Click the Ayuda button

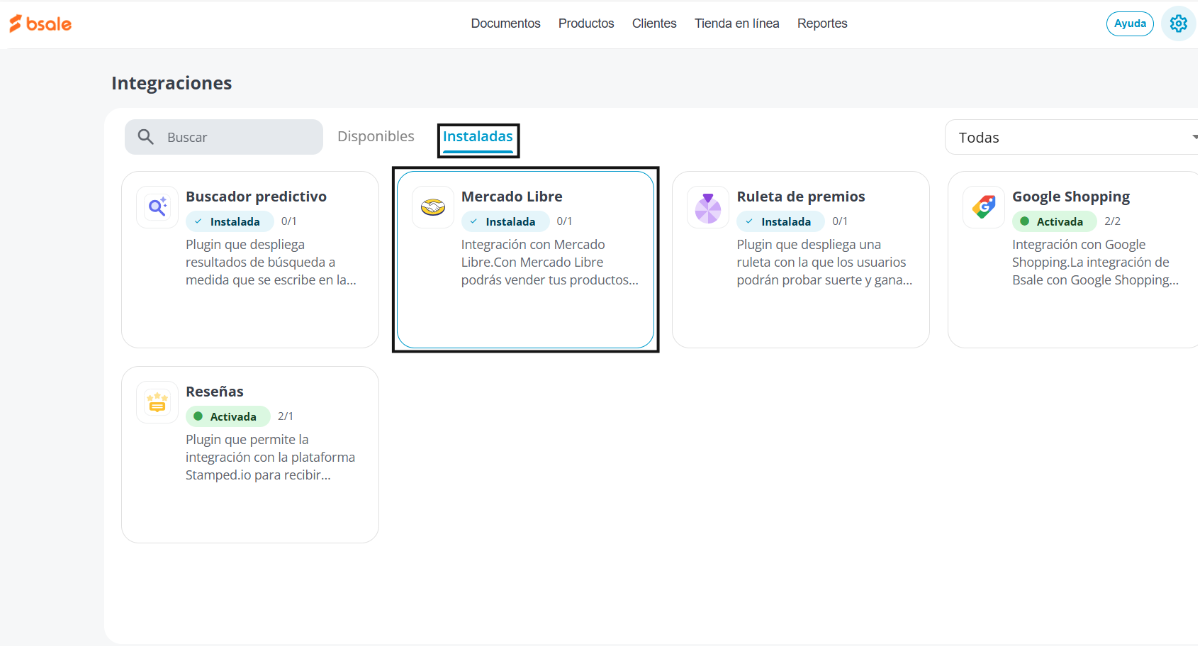click(x=1129, y=24)
